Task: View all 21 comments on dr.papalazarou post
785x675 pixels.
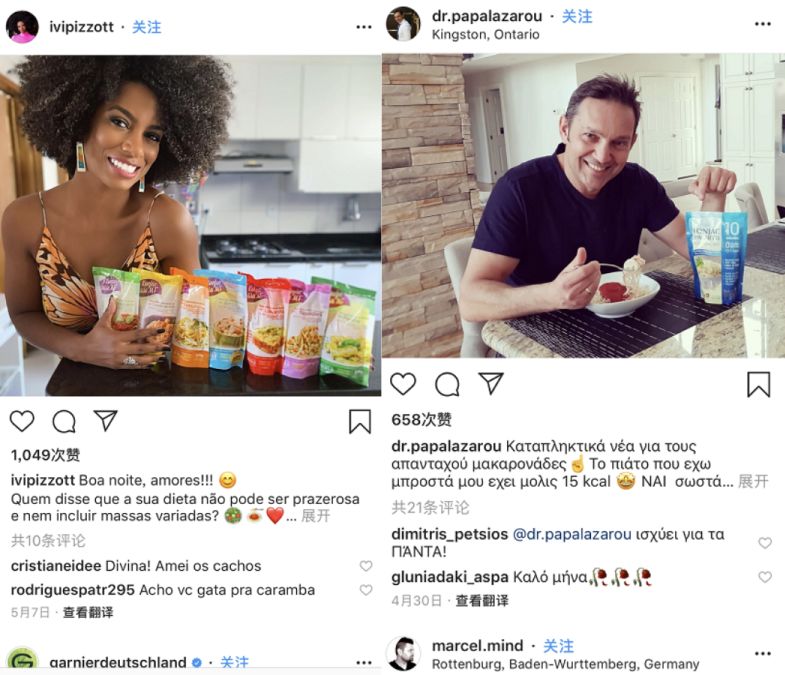Action: click(x=431, y=508)
